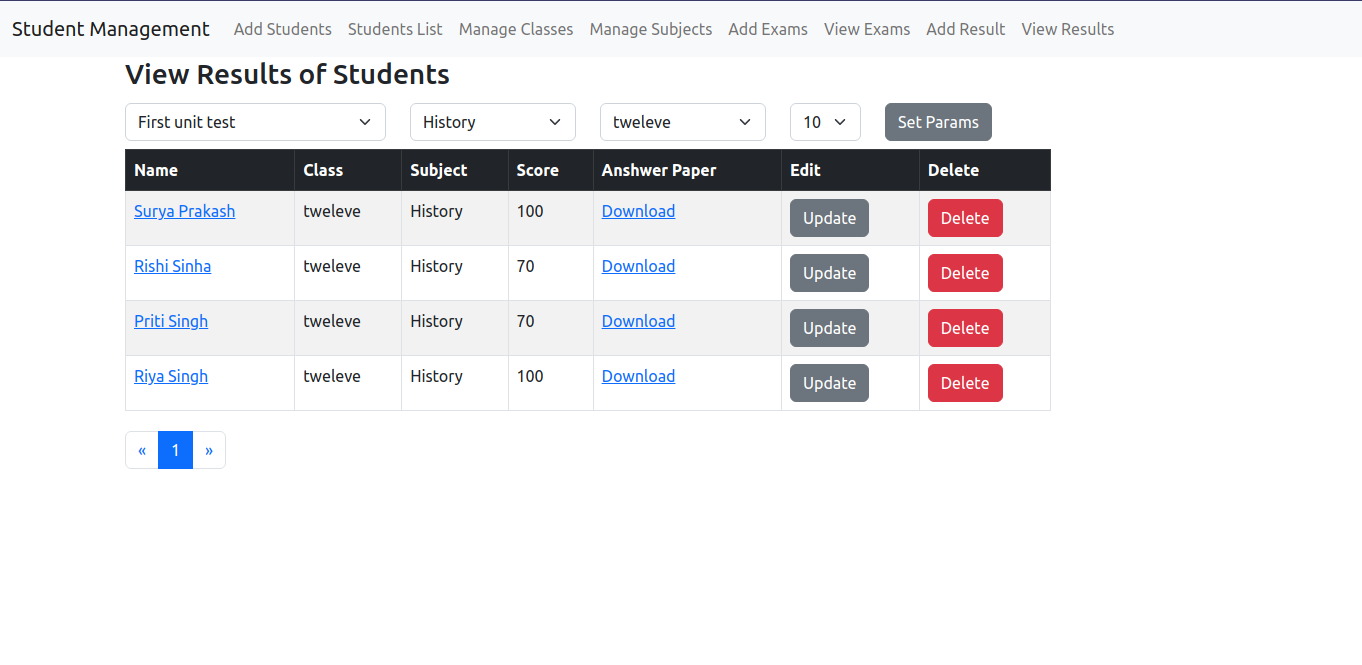
Task: Go to Student Management home link
Action: point(110,29)
